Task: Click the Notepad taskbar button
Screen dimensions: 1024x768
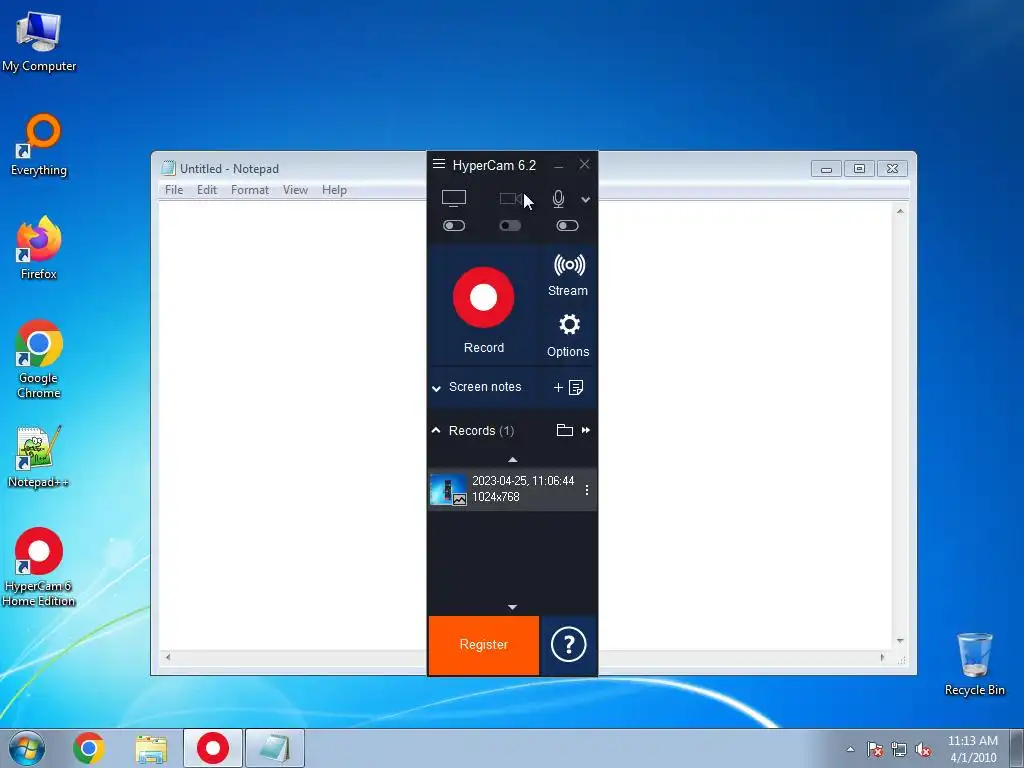Action: pos(275,748)
